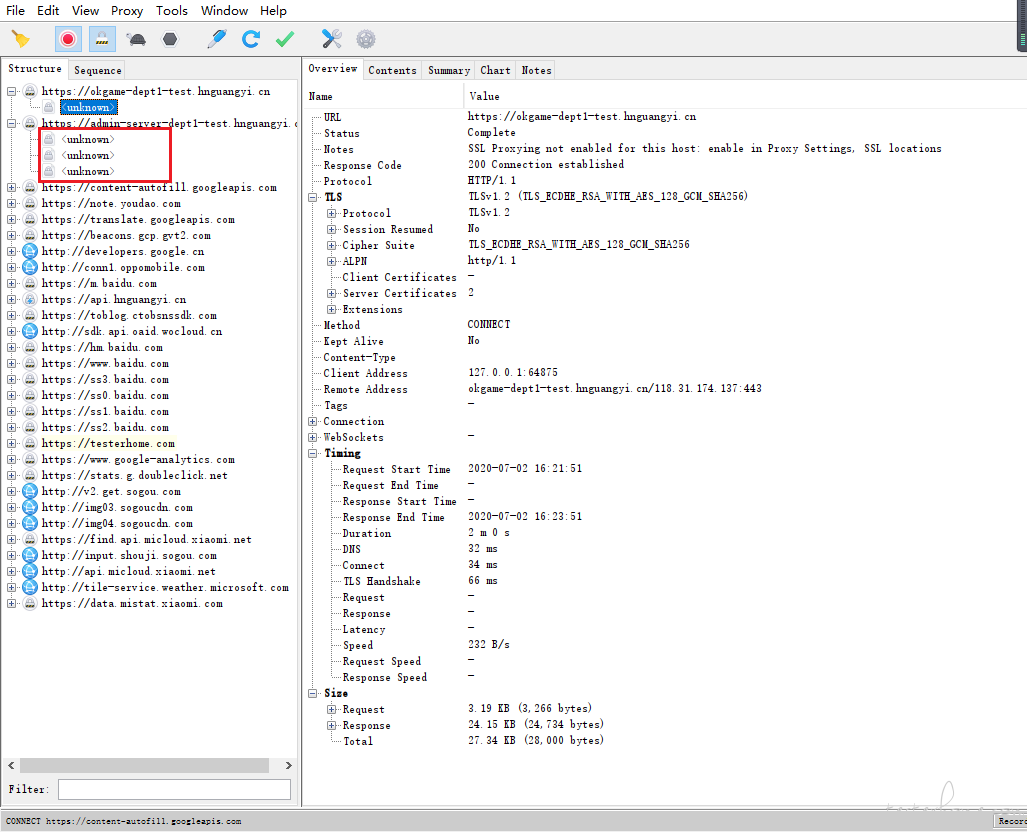This screenshot has height=832, width=1027.
Task: Toggle the red Recording button
Action: click(68, 39)
